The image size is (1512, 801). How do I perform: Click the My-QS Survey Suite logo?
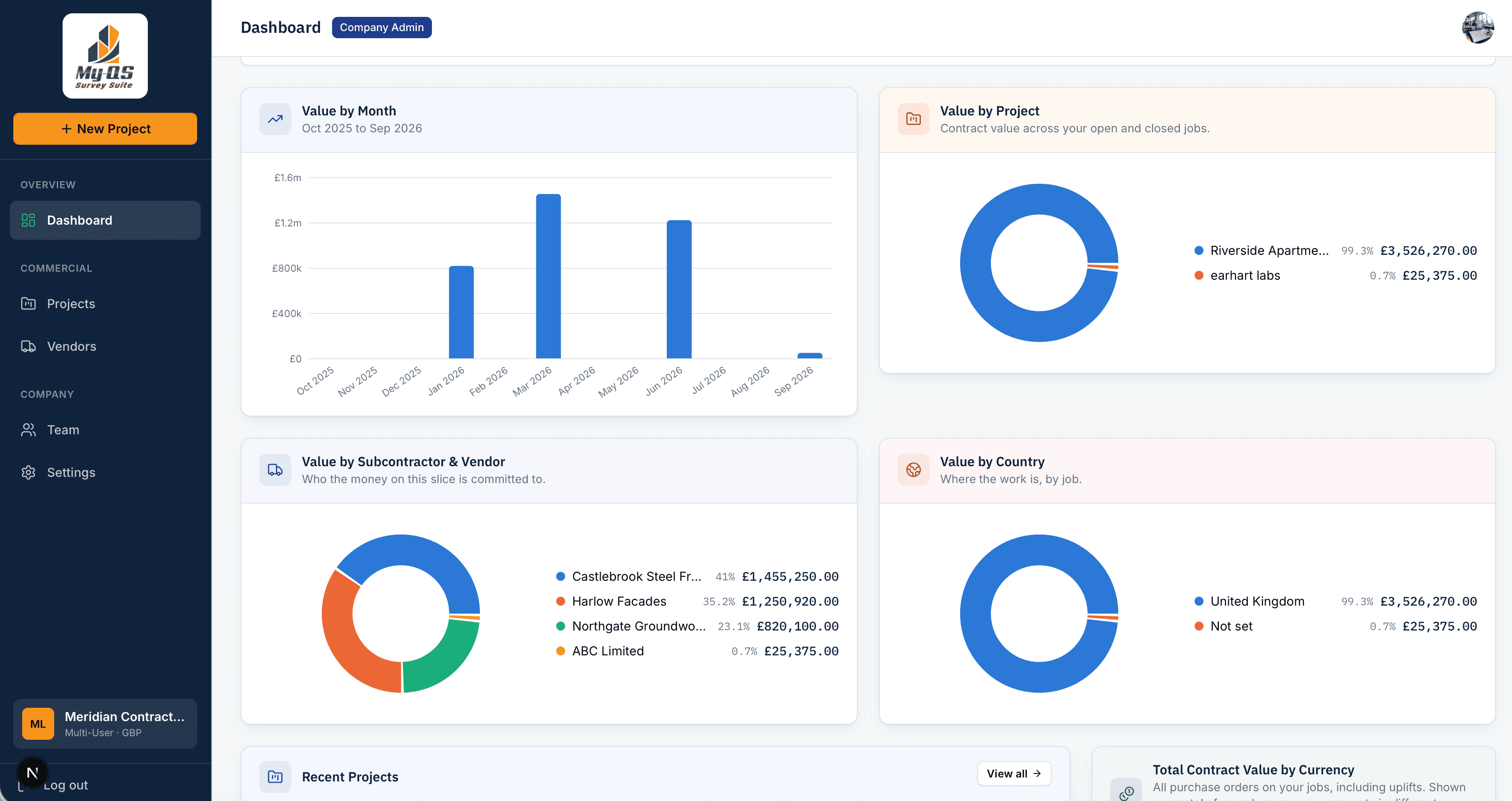click(x=105, y=56)
